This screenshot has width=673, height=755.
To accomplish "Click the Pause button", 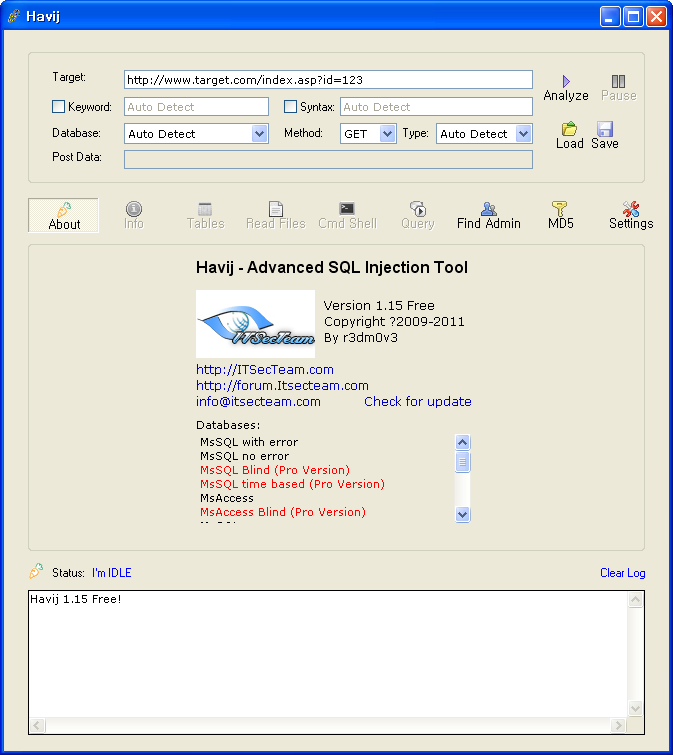I will point(619,88).
